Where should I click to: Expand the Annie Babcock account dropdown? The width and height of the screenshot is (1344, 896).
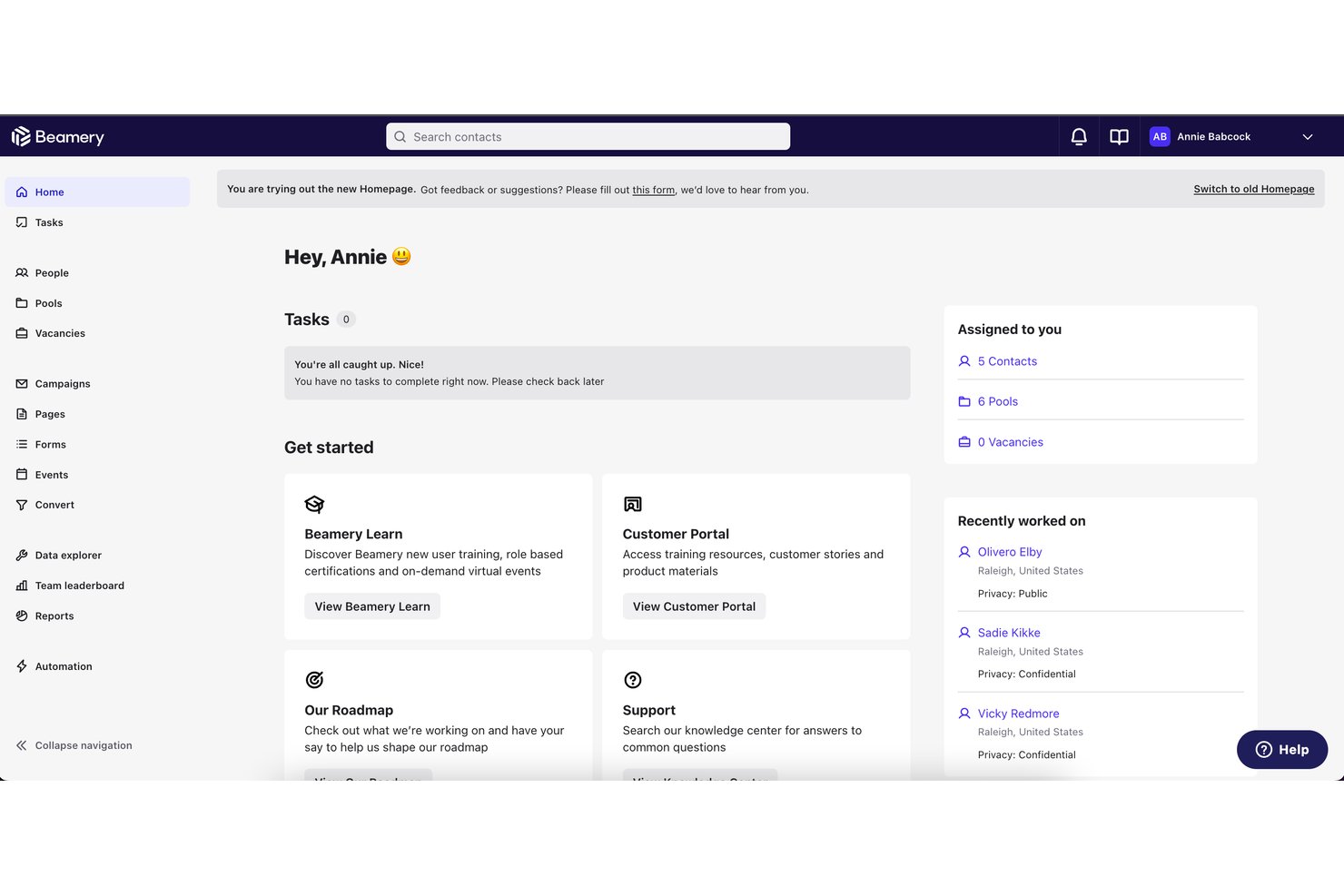tap(1308, 137)
